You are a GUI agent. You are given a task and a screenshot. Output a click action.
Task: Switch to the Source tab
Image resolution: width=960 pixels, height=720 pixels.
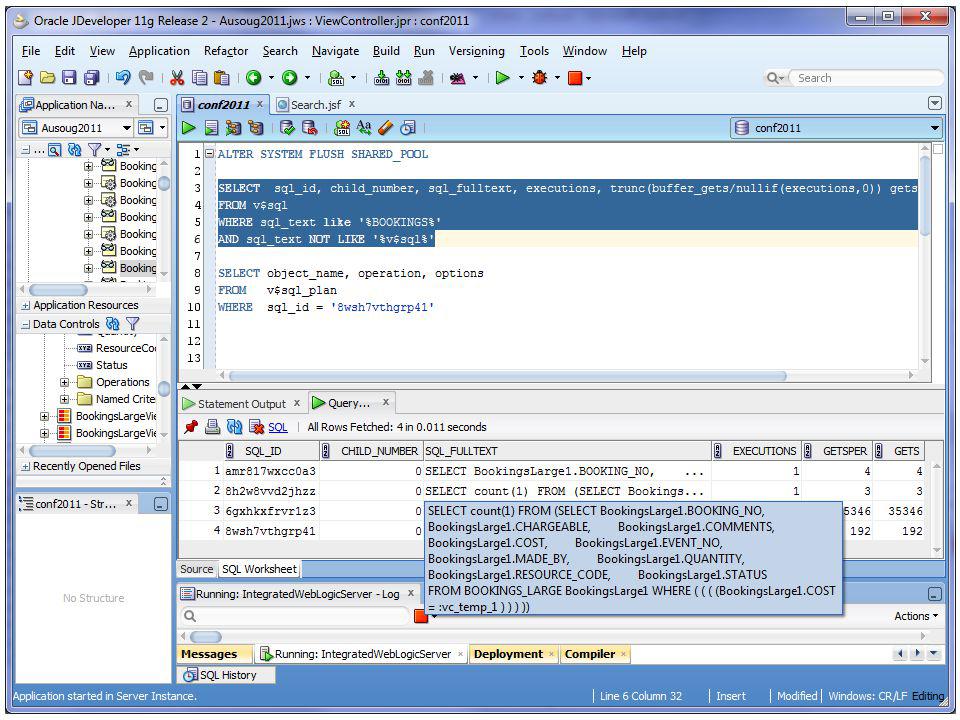click(196, 569)
